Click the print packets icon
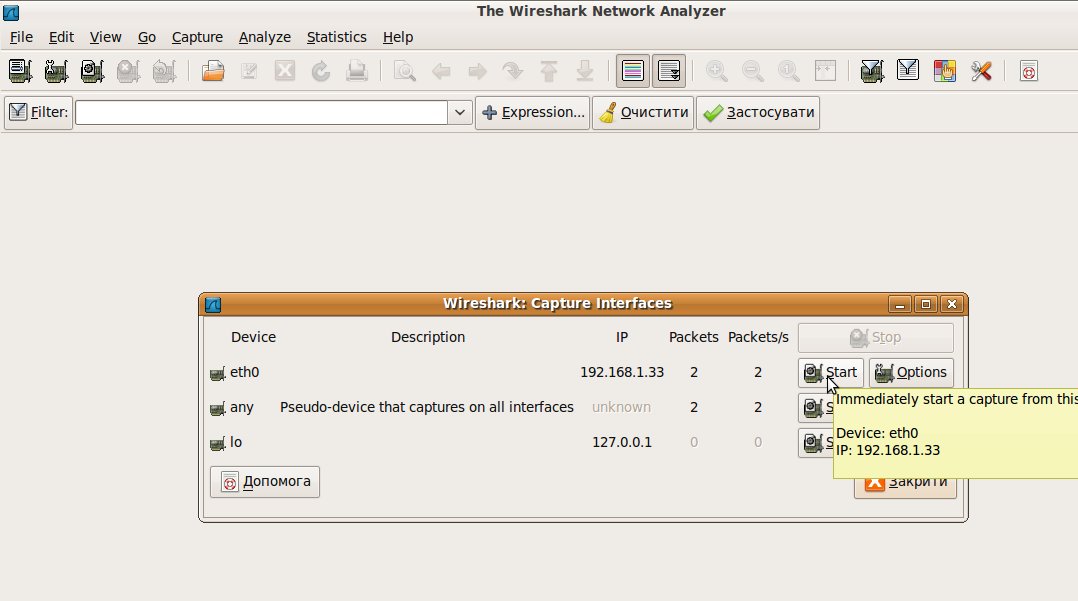This screenshot has height=601, width=1078. click(x=357, y=71)
